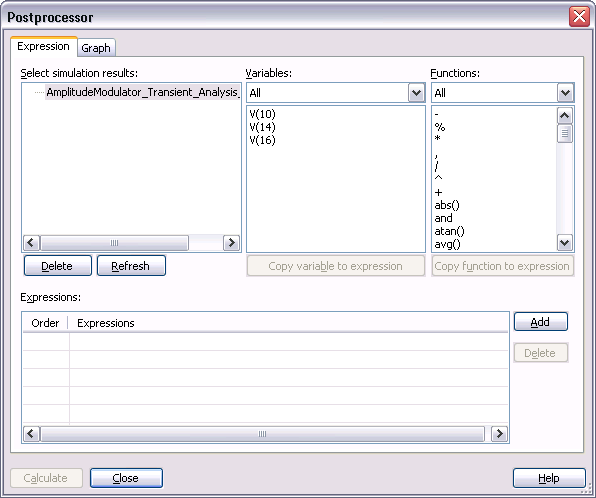
Task: Select AmplitudeModulator_Transient_Analysis result
Action: click(143, 92)
